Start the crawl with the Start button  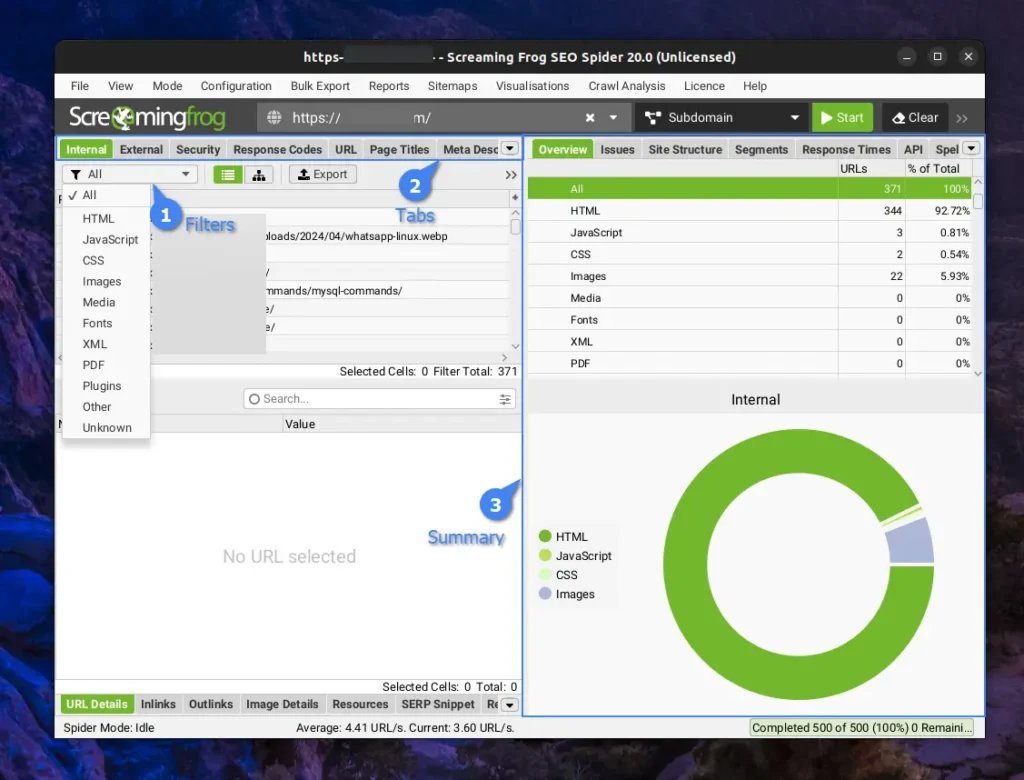tap(842, 118)
